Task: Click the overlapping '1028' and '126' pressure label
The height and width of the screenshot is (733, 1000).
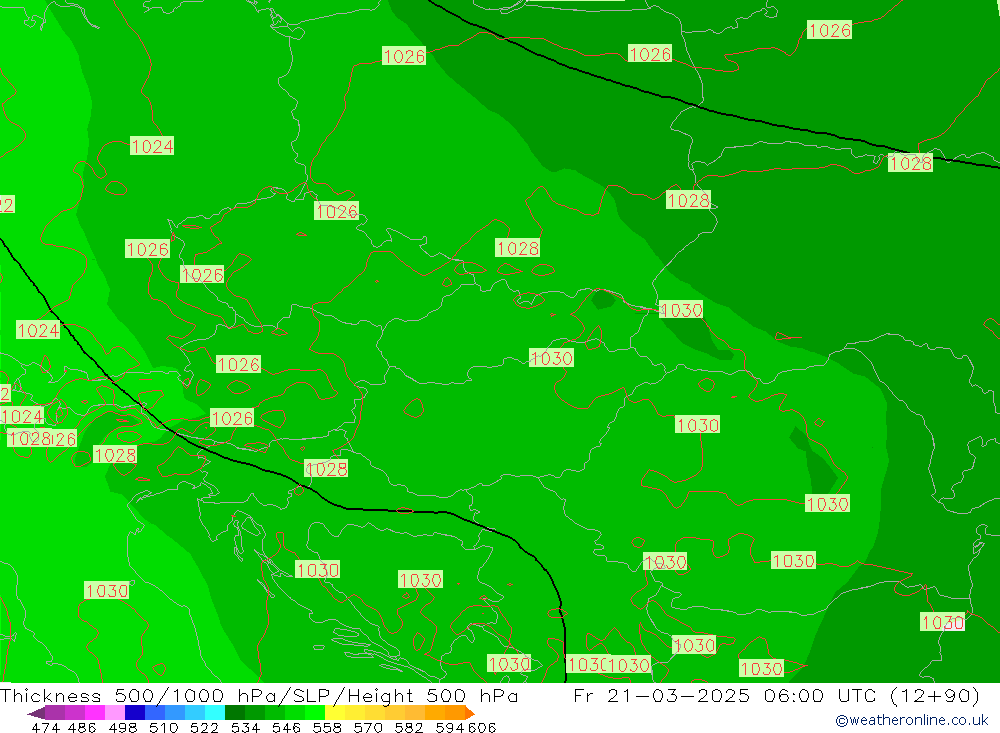Action: (x=42, y=439)
